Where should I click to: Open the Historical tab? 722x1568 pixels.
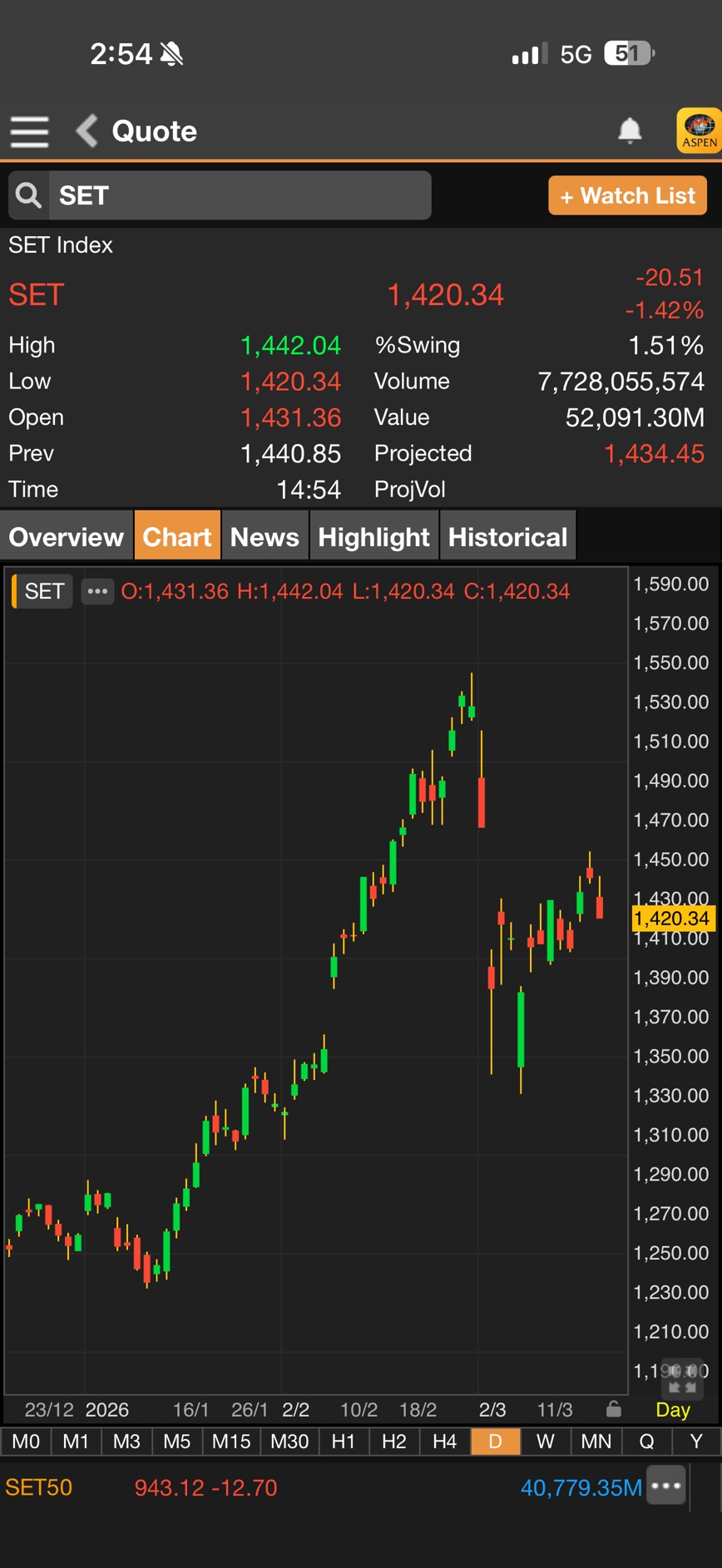point(507,537)
